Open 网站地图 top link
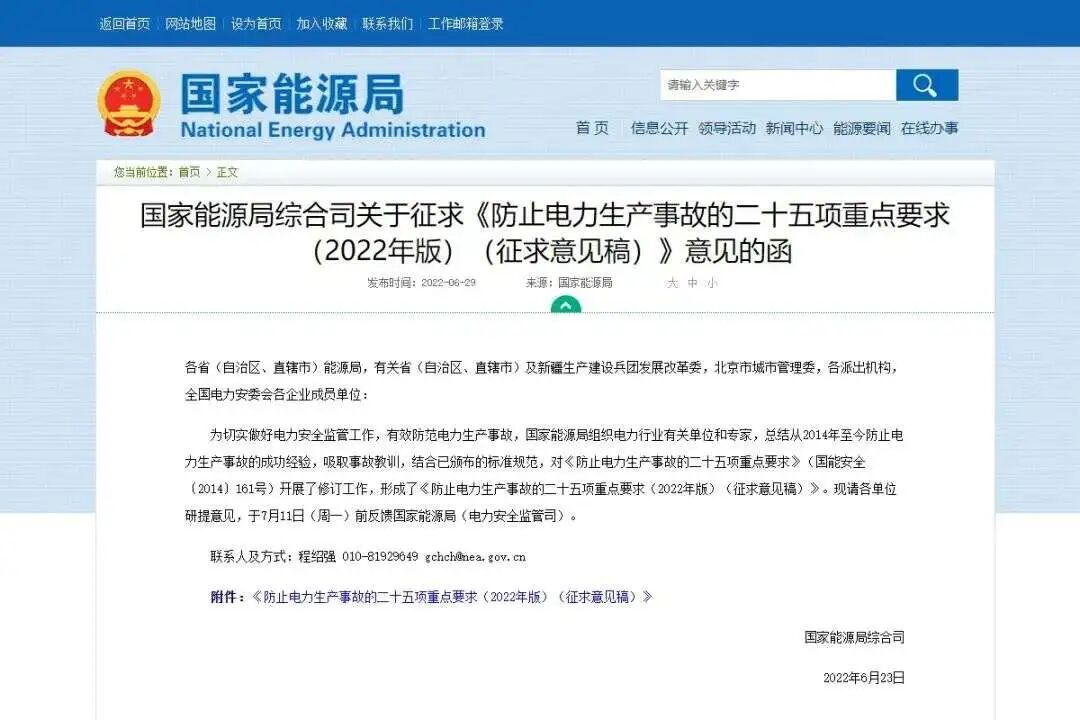Viewport: 1080px width, 720px height. tap(191, 24)
